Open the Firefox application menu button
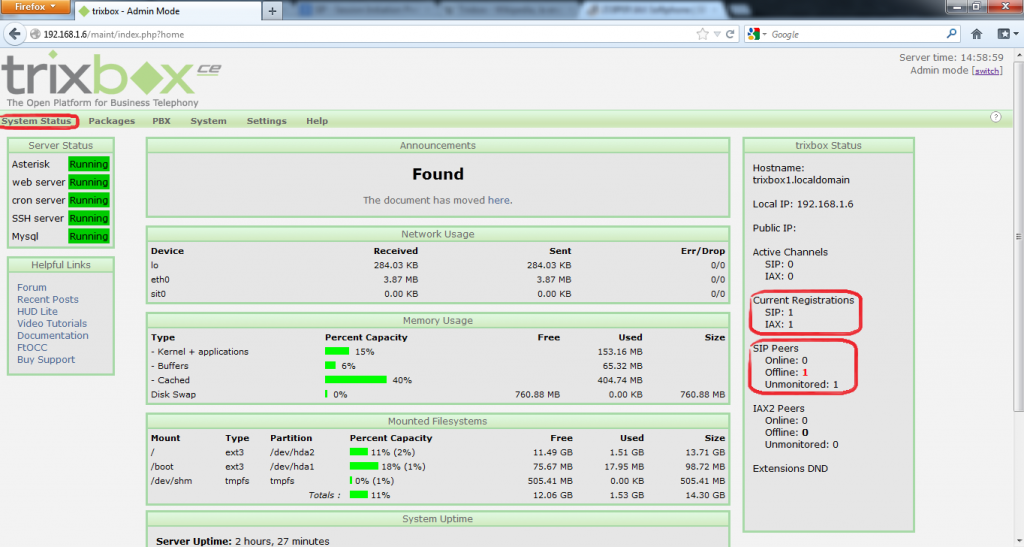Image resolution: width=1024 pixels, height=547 pixels. 36,7
